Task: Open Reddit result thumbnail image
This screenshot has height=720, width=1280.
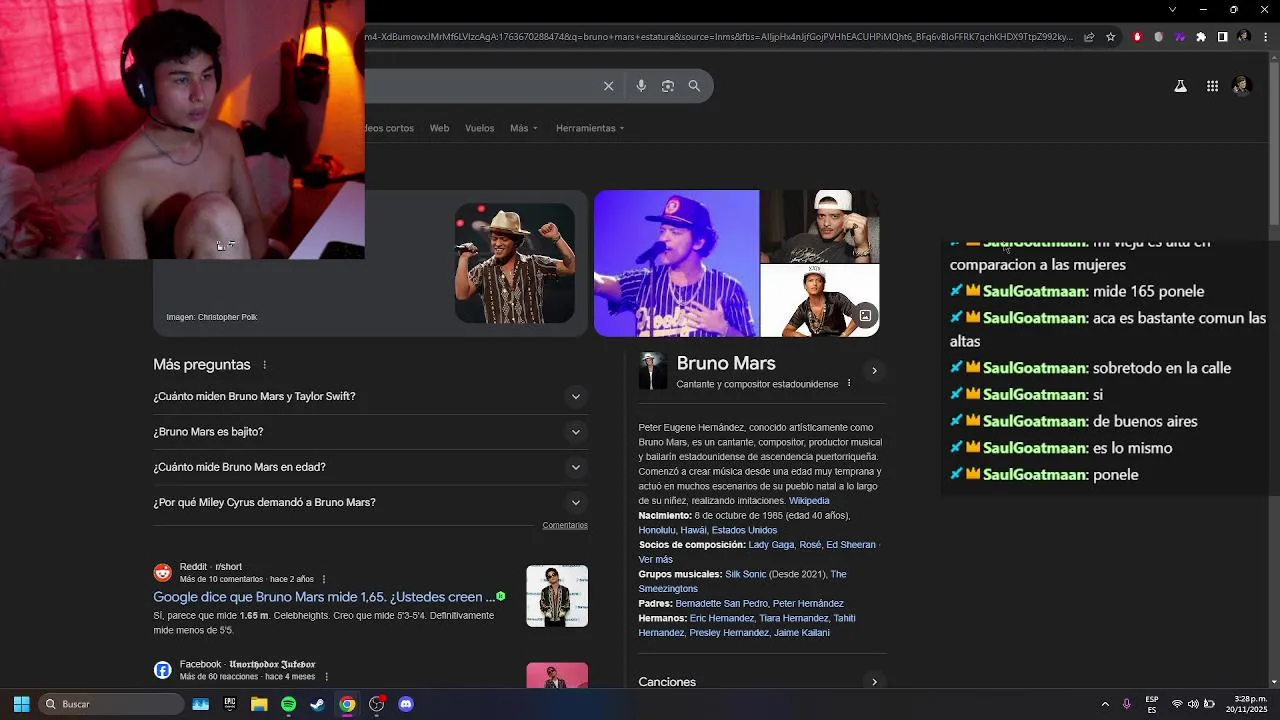Action: tap(557, 597)
